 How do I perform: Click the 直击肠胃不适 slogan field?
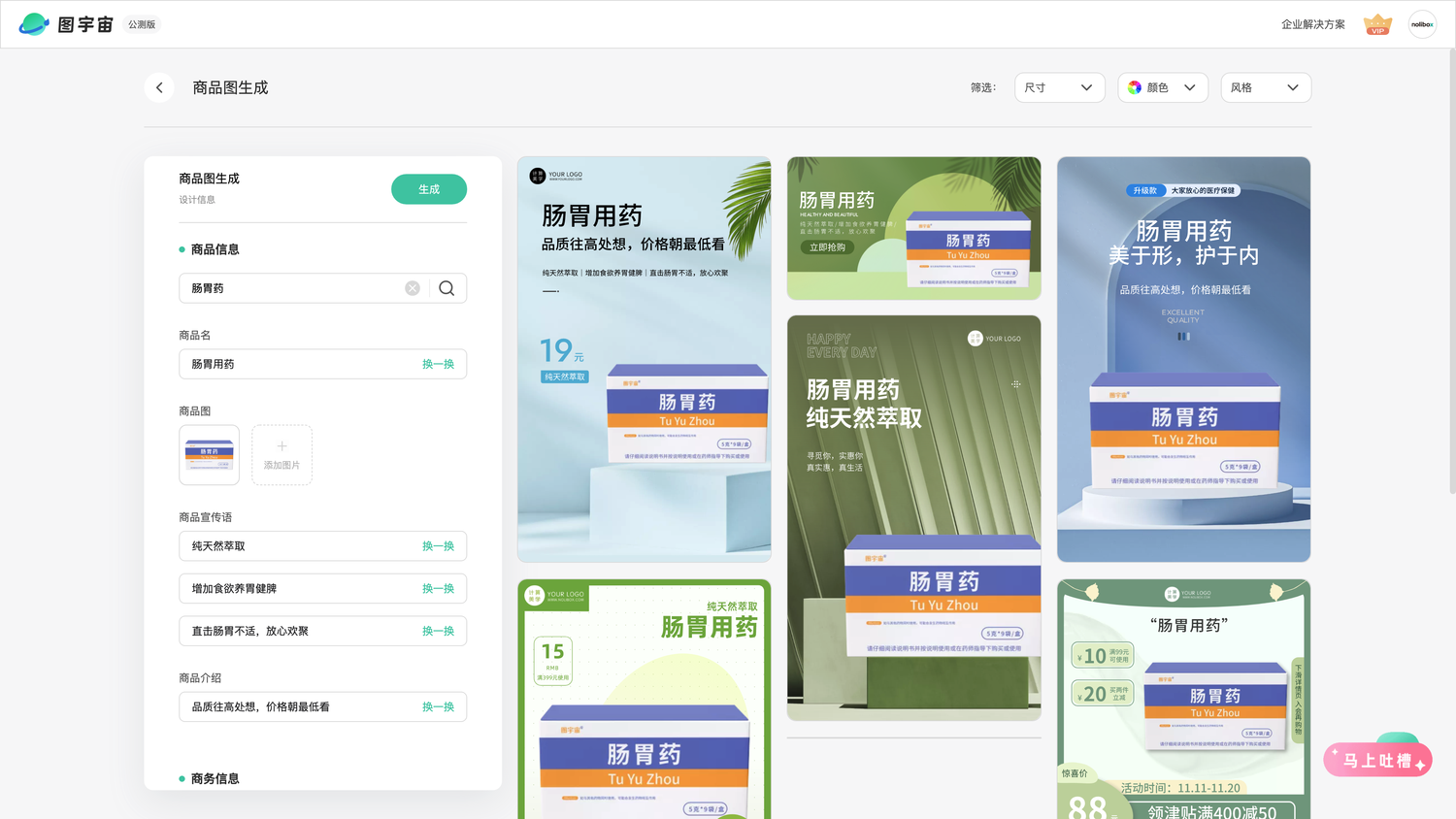tap(322, 631)
